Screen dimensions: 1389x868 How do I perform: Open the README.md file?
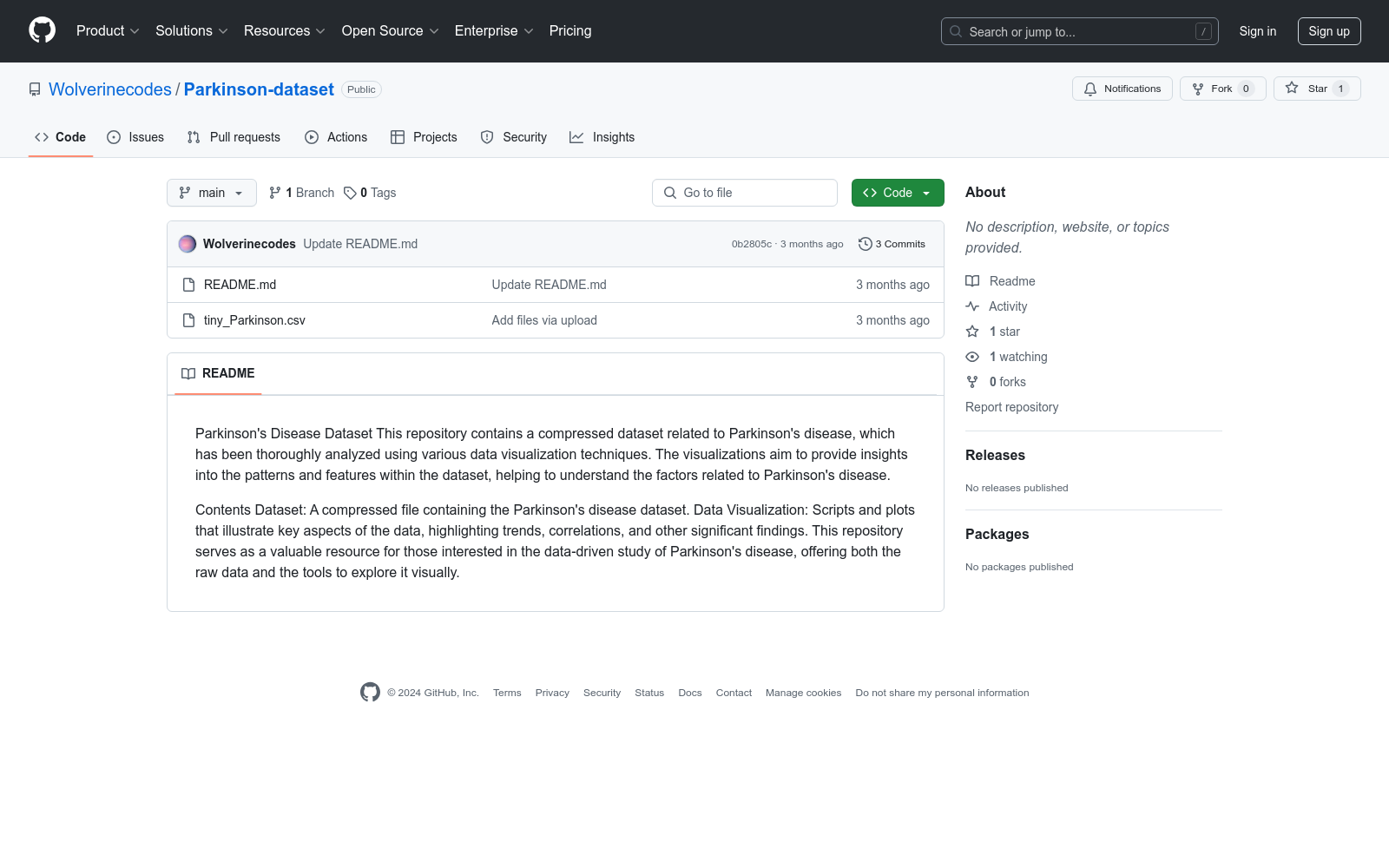(240, 285)
